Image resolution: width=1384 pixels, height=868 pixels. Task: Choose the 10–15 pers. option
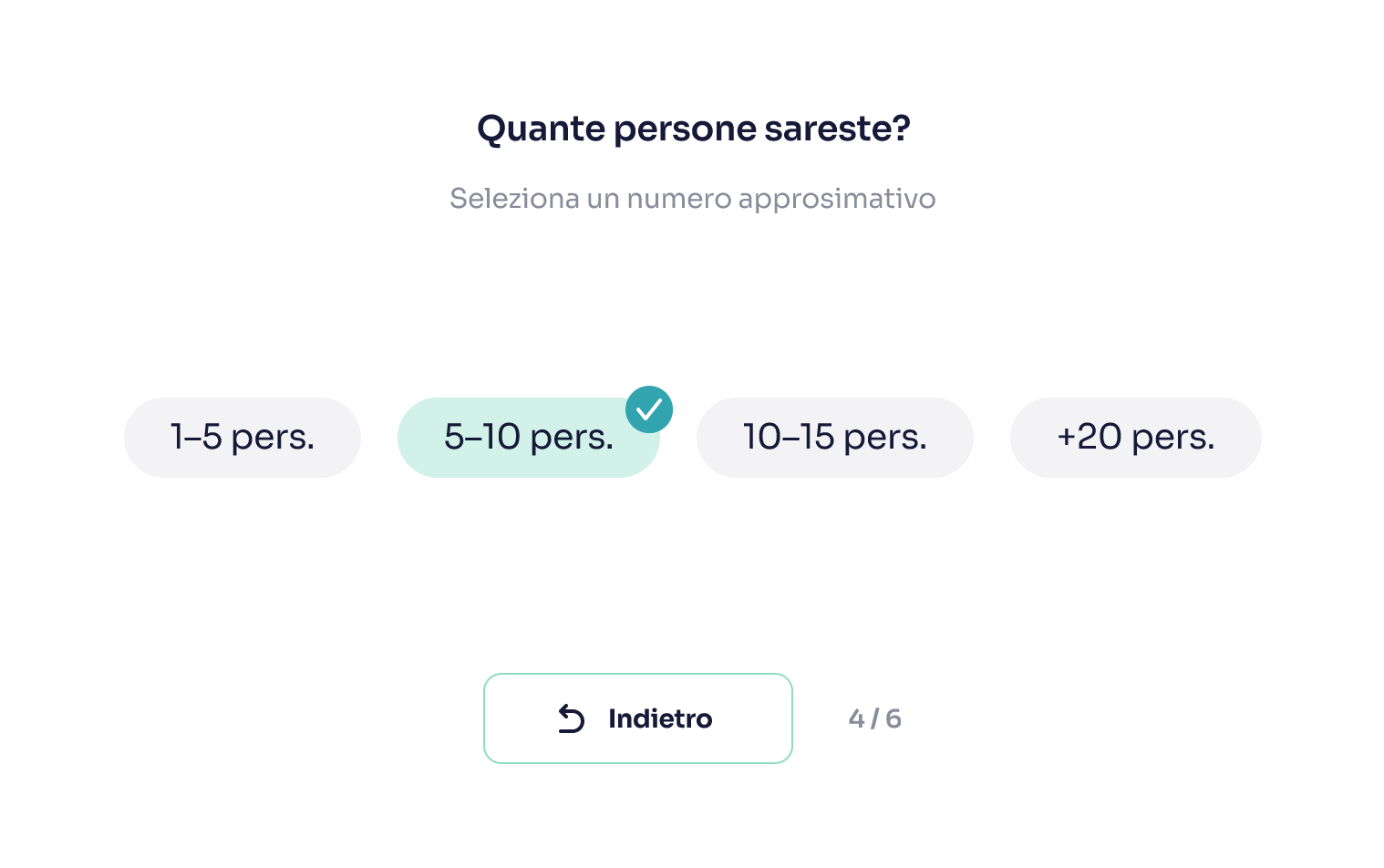coord(834,438)
